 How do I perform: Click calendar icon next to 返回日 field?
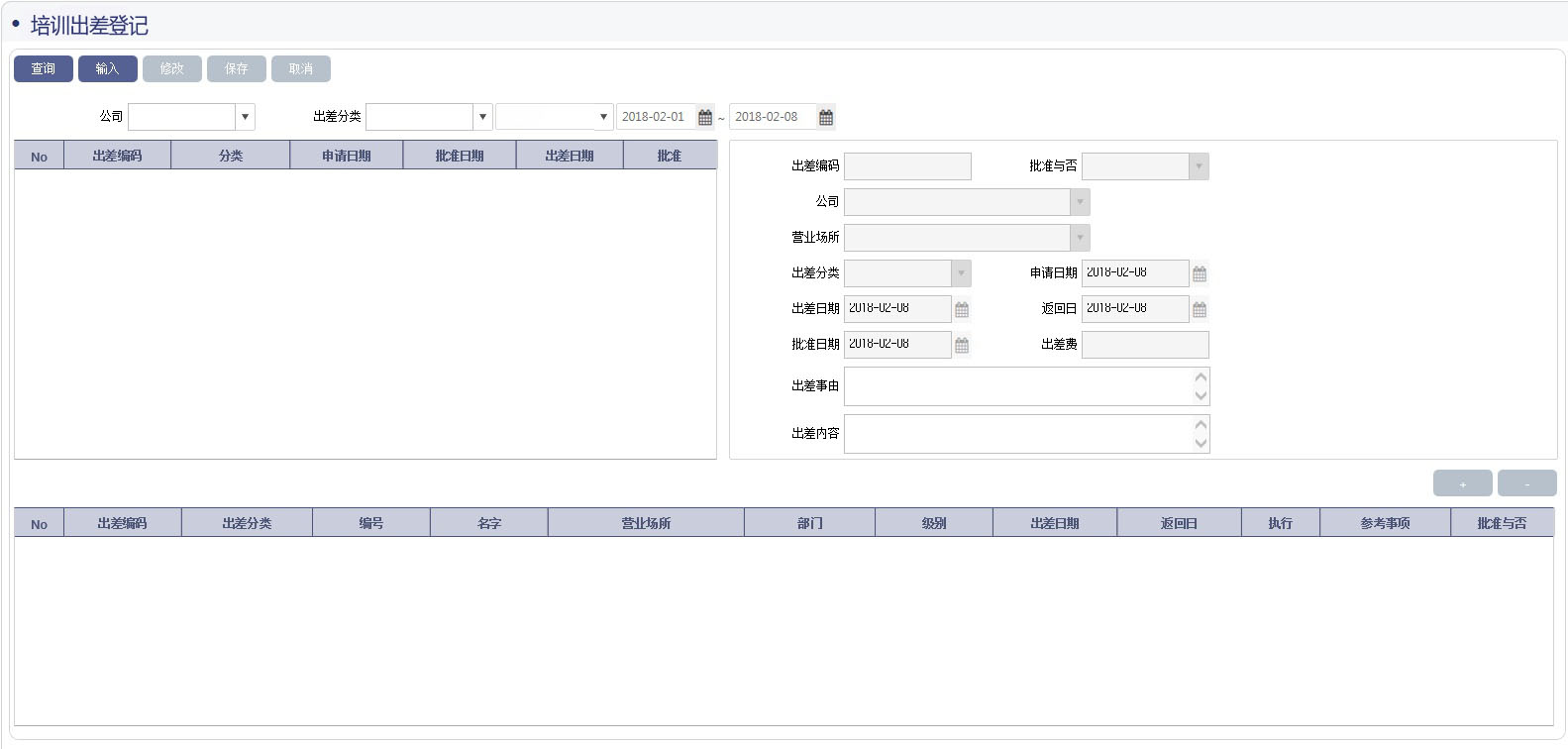pyautogui.click(x=1200, y=309)
